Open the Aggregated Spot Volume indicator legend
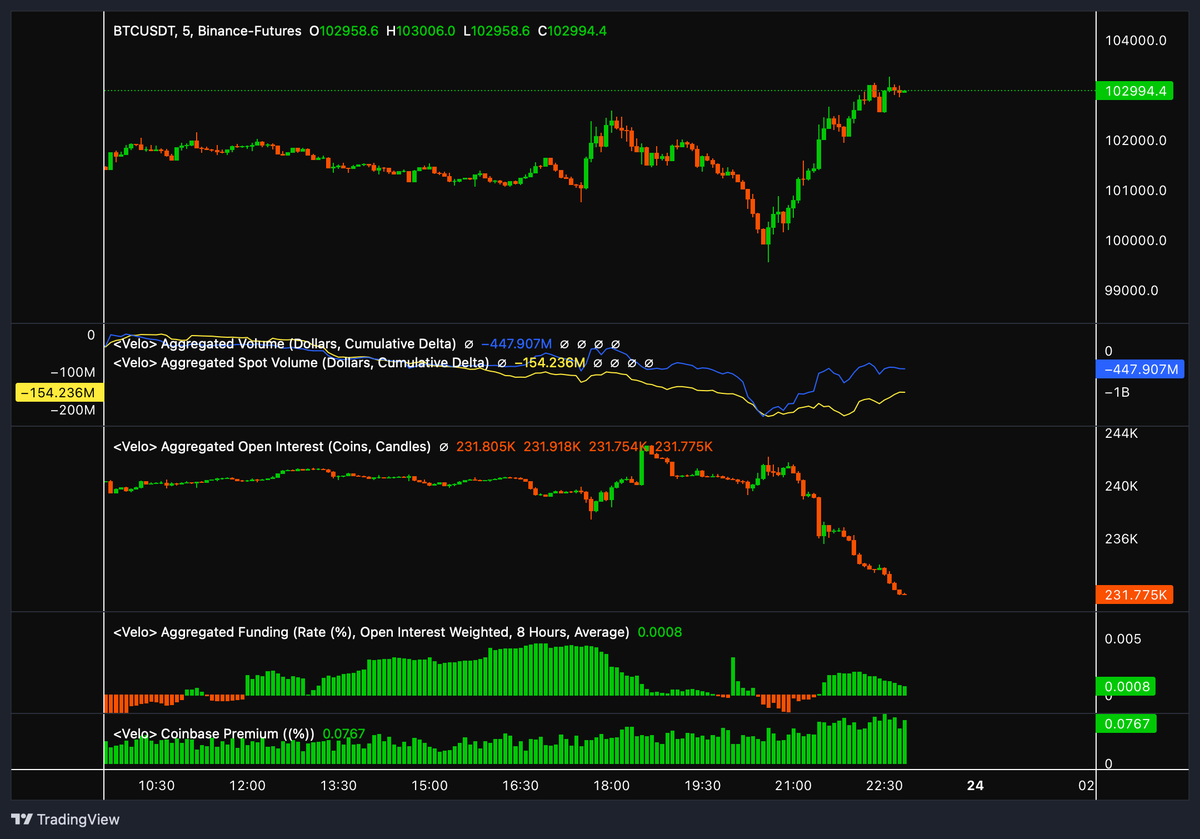 point(301,362)
